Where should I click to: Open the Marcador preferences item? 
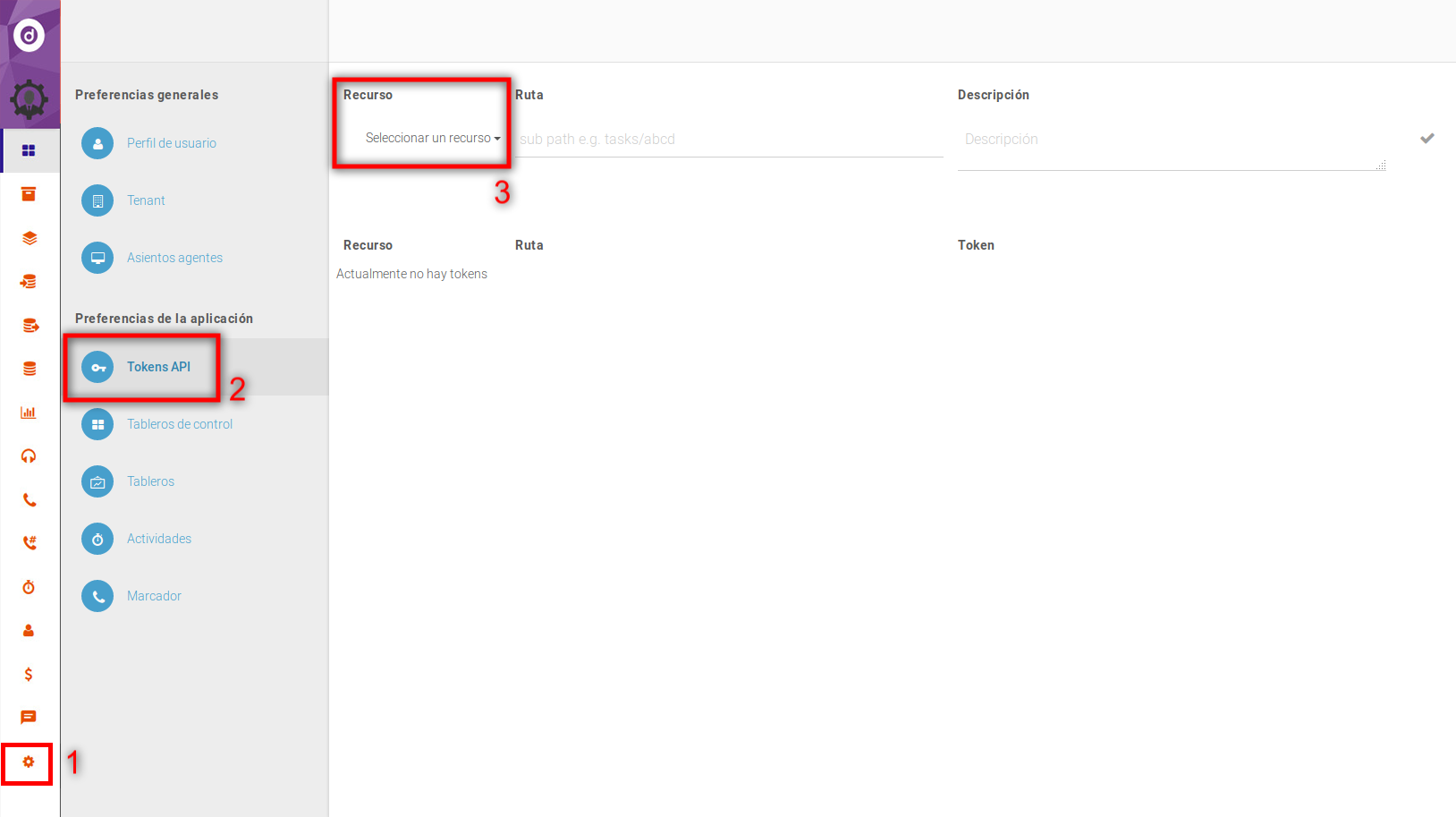click(x=154, y=596)
